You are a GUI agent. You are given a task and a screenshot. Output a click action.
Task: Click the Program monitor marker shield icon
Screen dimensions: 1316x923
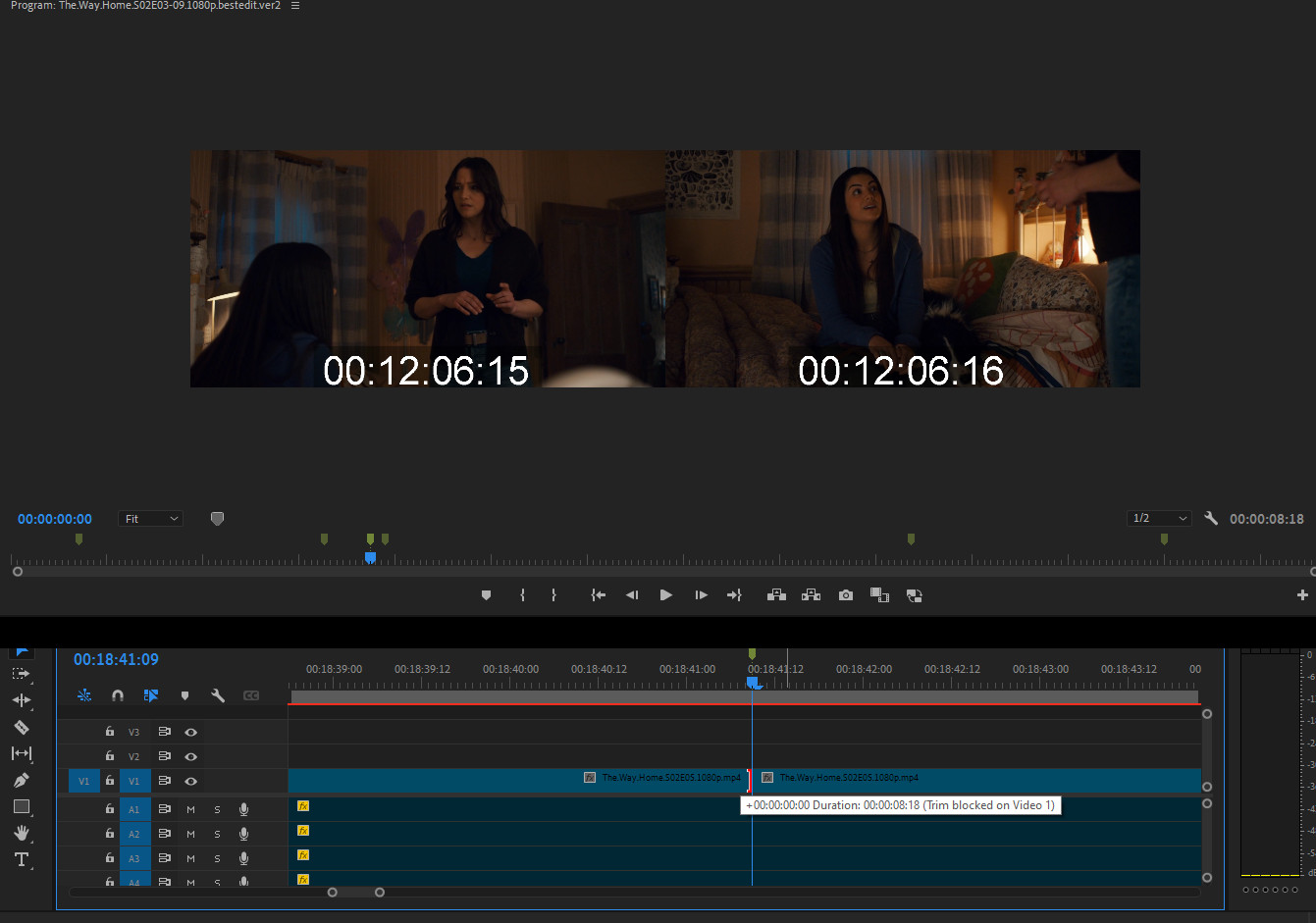click(x=217, y=518)
